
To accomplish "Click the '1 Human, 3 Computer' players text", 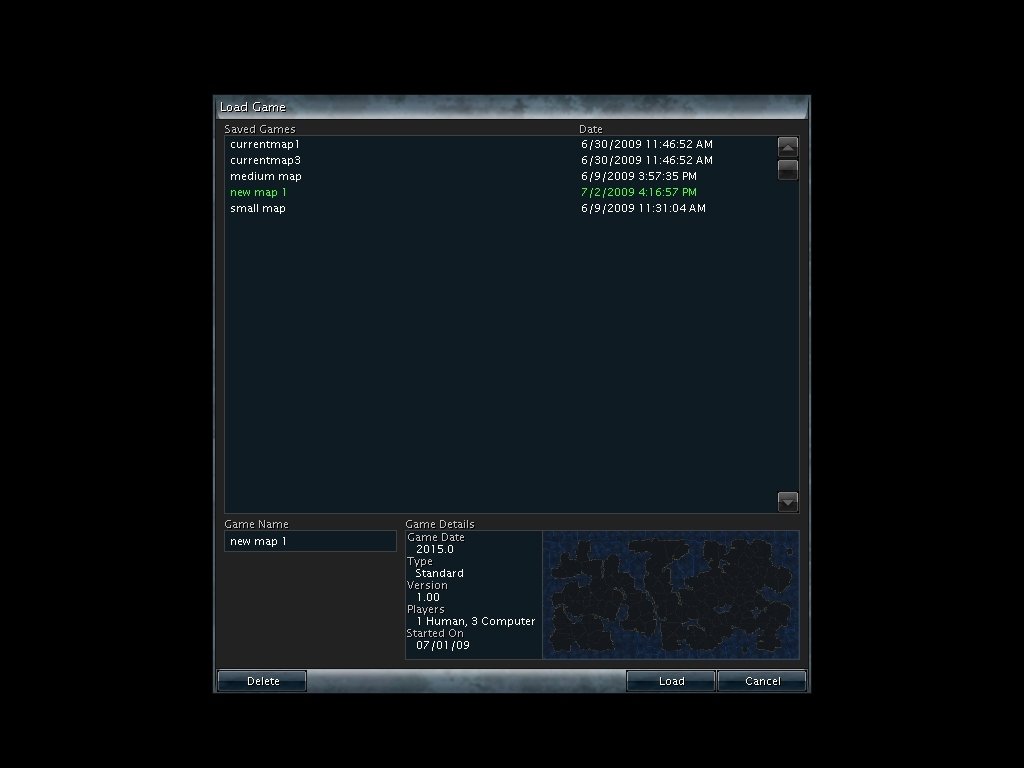I will (476, 621).
